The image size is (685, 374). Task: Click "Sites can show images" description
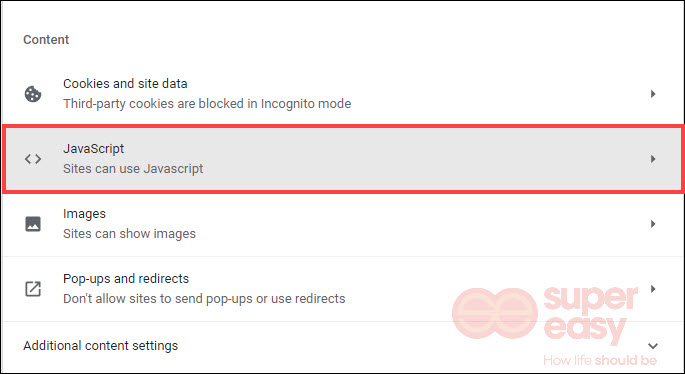[x=129, y=234]
